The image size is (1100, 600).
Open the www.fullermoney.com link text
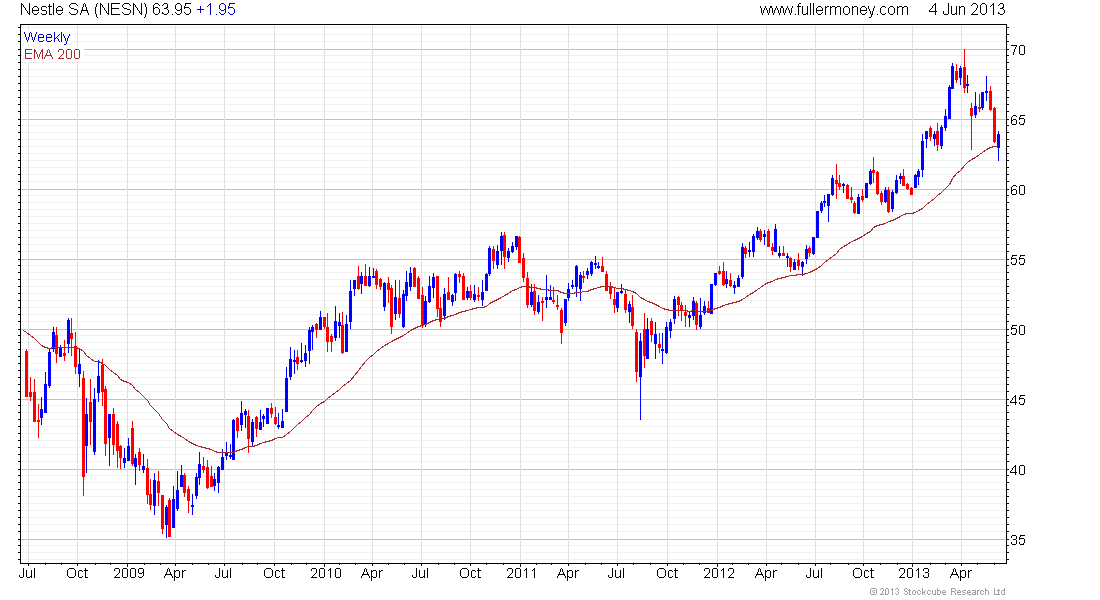[833, 10]
